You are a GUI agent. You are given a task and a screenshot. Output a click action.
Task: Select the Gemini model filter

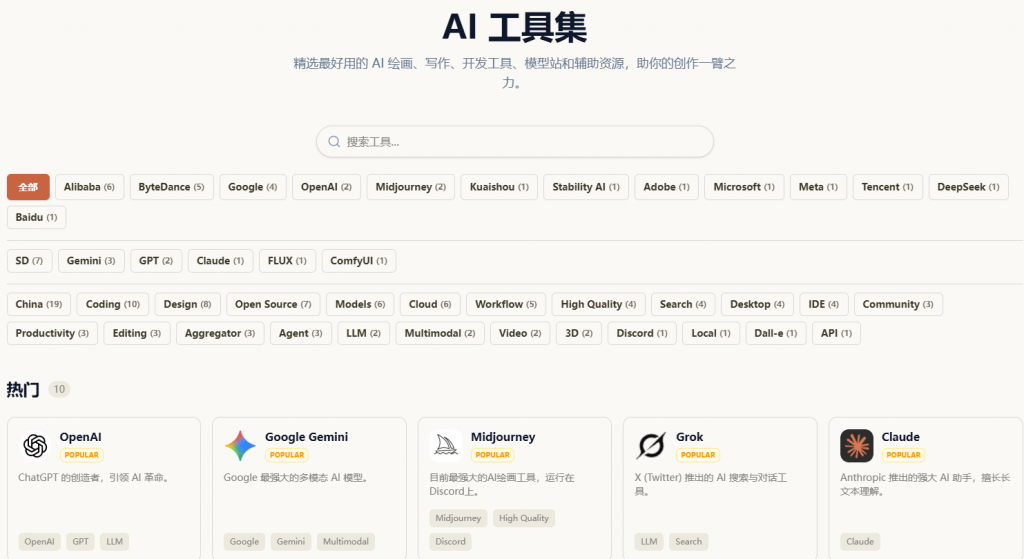91,261
